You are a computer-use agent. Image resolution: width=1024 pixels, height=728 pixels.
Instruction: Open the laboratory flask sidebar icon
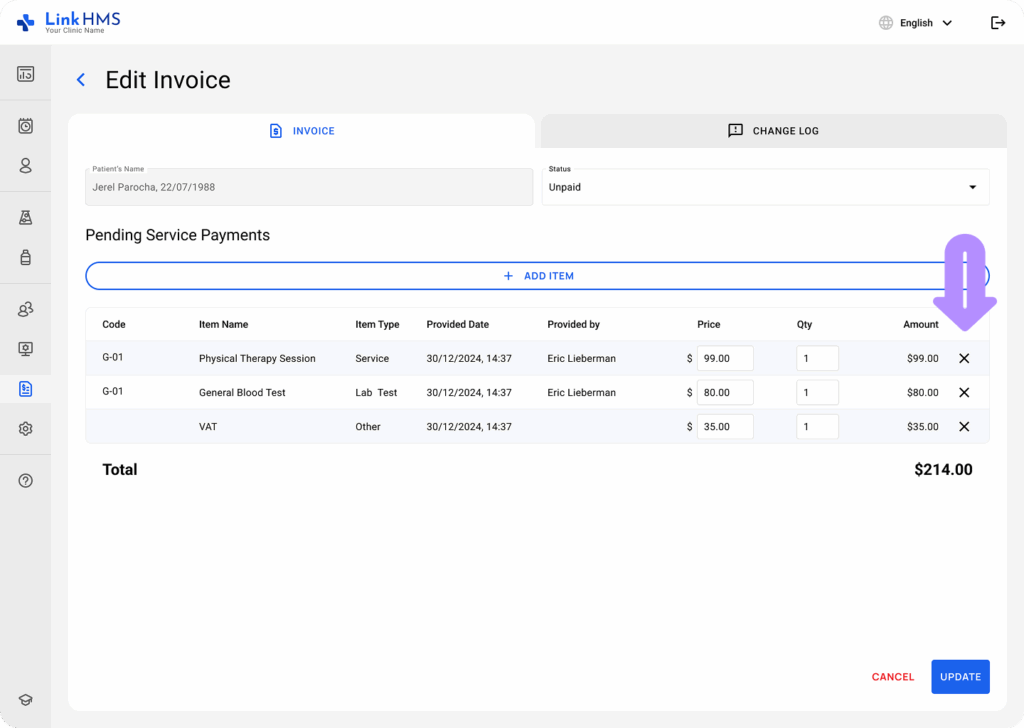point(25,217)
